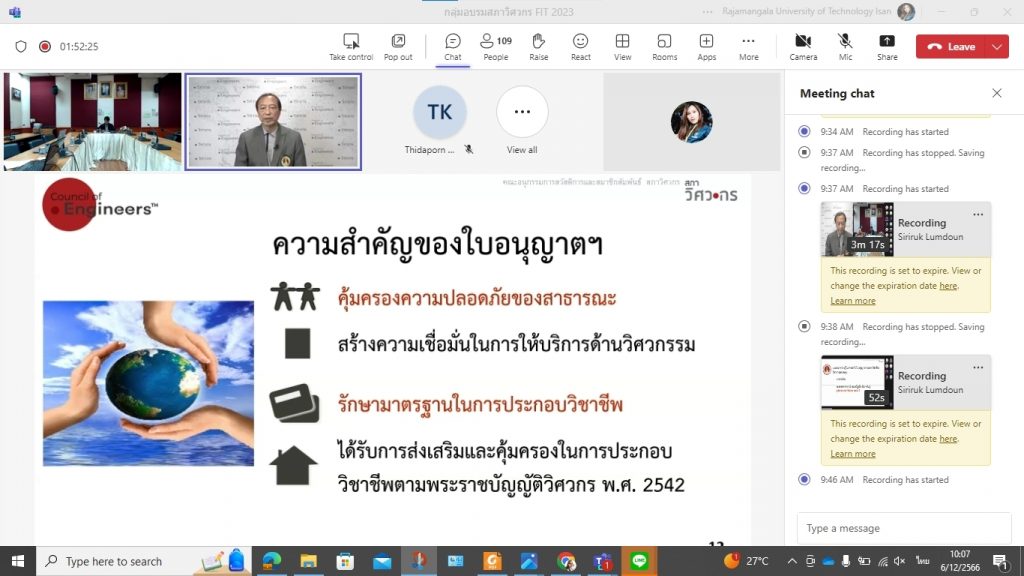Start sharing with the Share icon
The image size is (1024, 576).
pyautogui.click(x=887, y=46)
